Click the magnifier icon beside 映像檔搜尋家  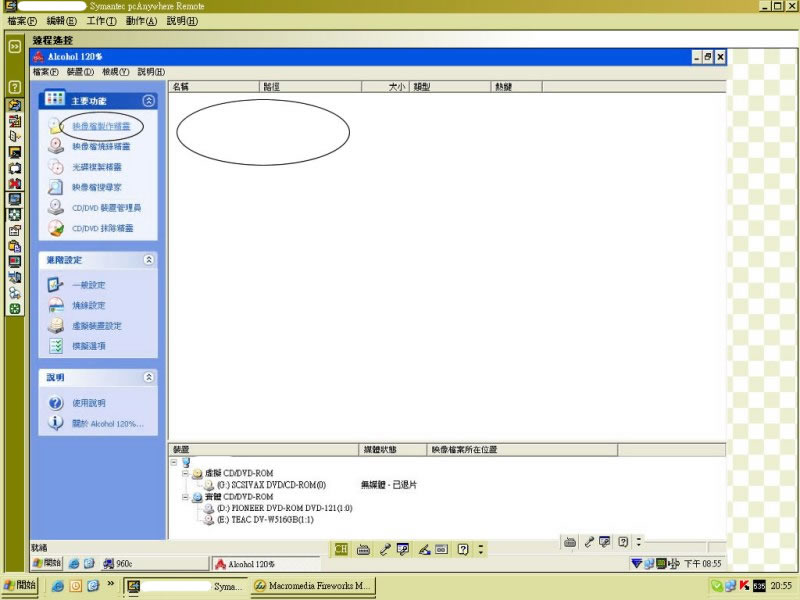[56, 187]
